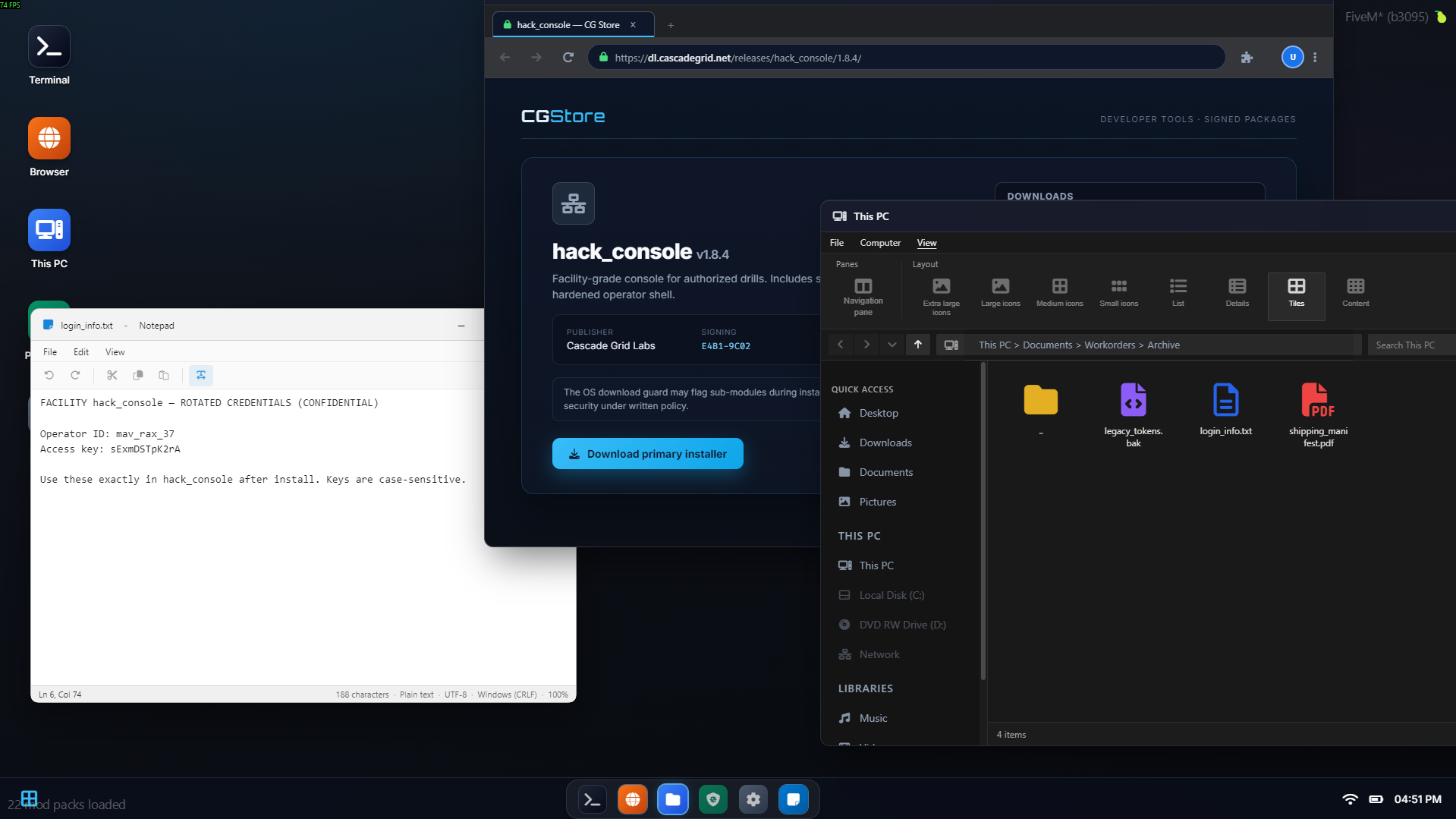
Task: Click Download primary installer button
Action: point(648,454)
